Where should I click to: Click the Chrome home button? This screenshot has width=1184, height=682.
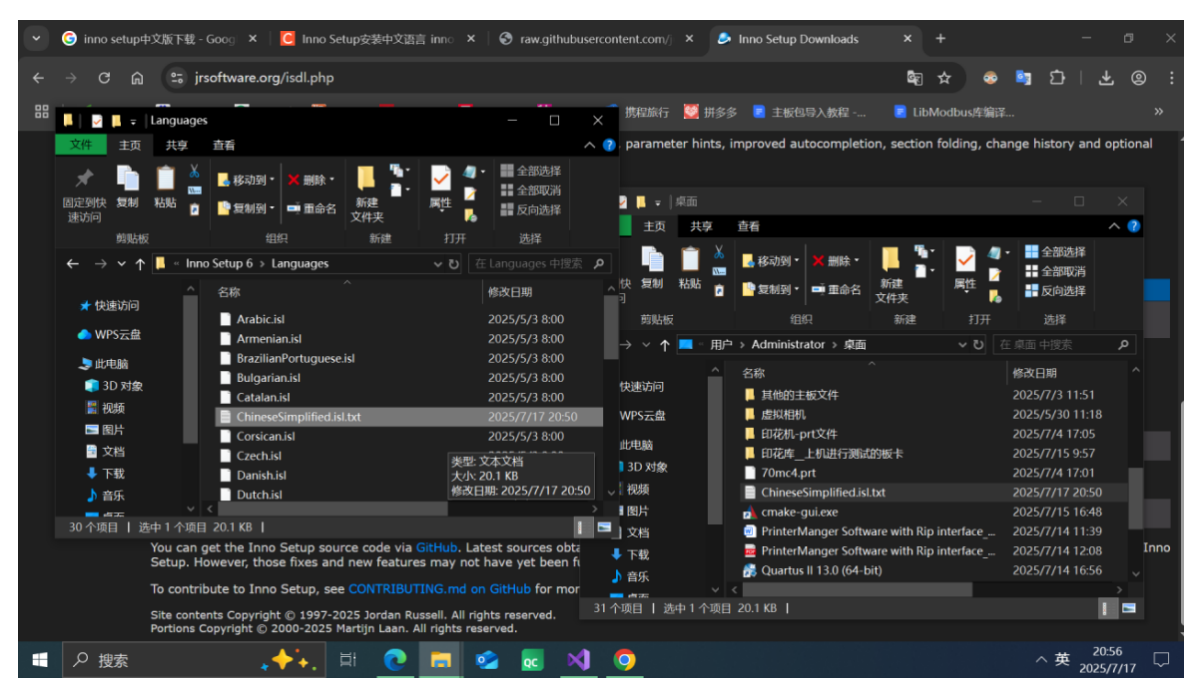click(x=137, y=78)
